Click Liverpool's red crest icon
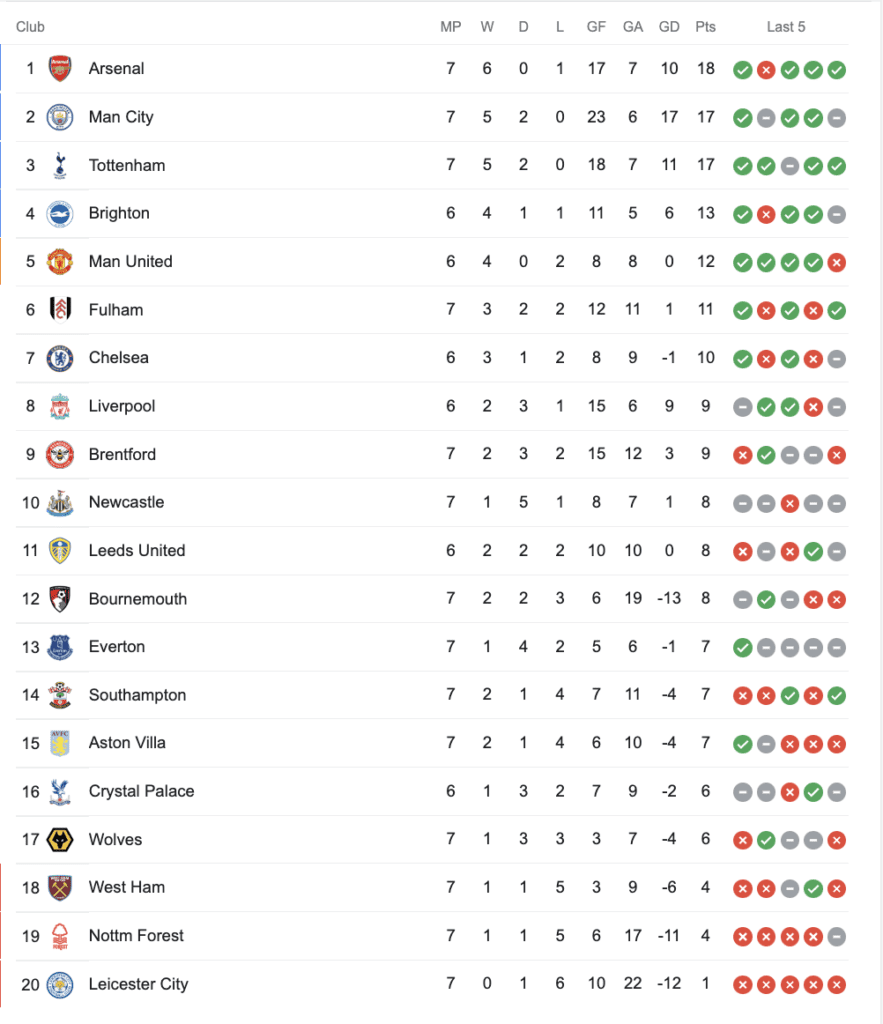This screenshot has height=1024, width=883. [60, 406]
